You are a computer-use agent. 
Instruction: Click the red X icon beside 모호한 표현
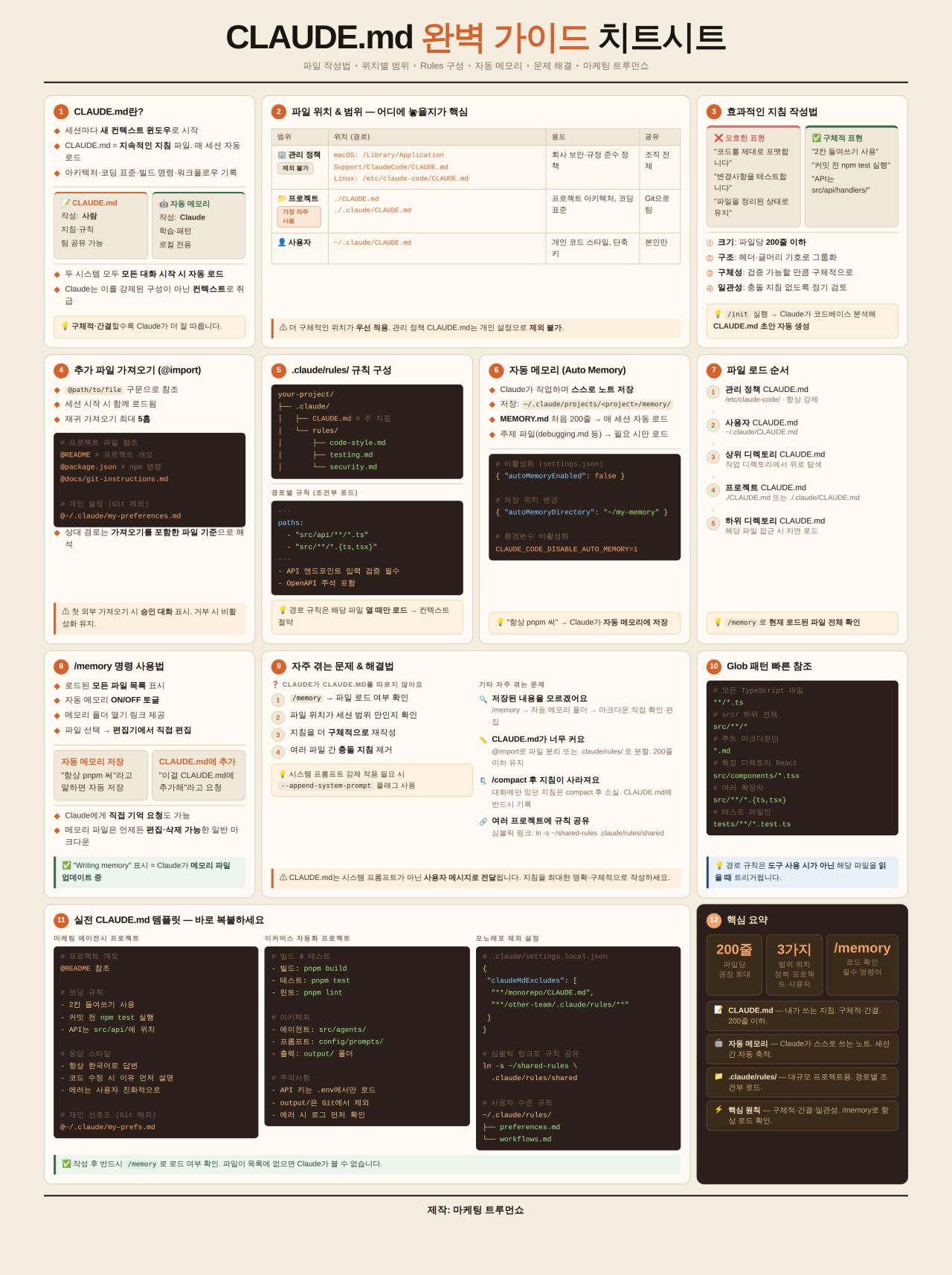coord(718,138)
